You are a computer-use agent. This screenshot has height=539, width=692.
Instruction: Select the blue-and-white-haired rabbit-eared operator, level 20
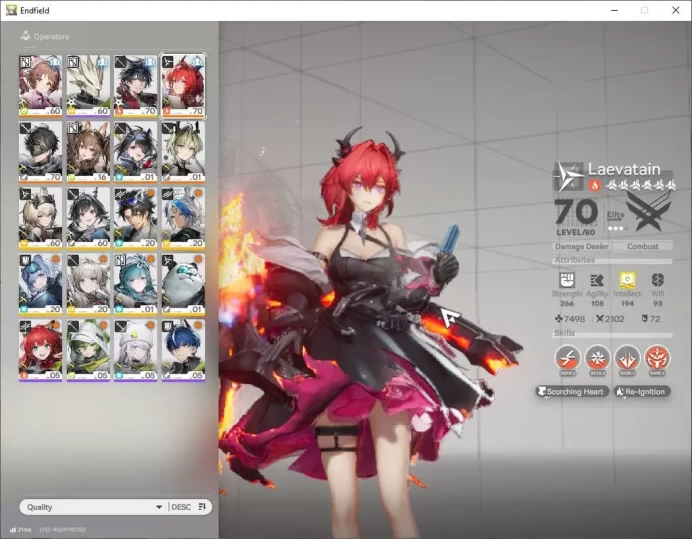click(x=183, y=218)
